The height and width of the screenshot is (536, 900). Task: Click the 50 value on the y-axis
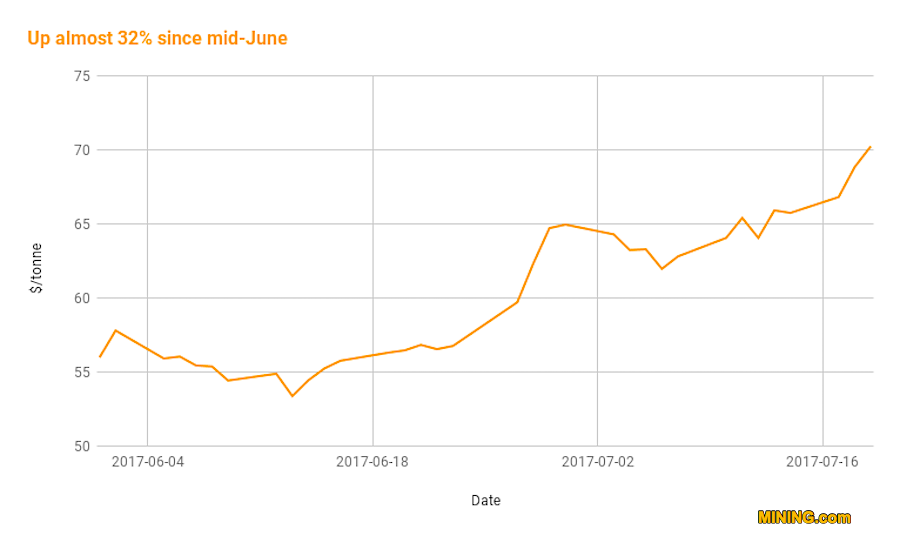(82, 446)
